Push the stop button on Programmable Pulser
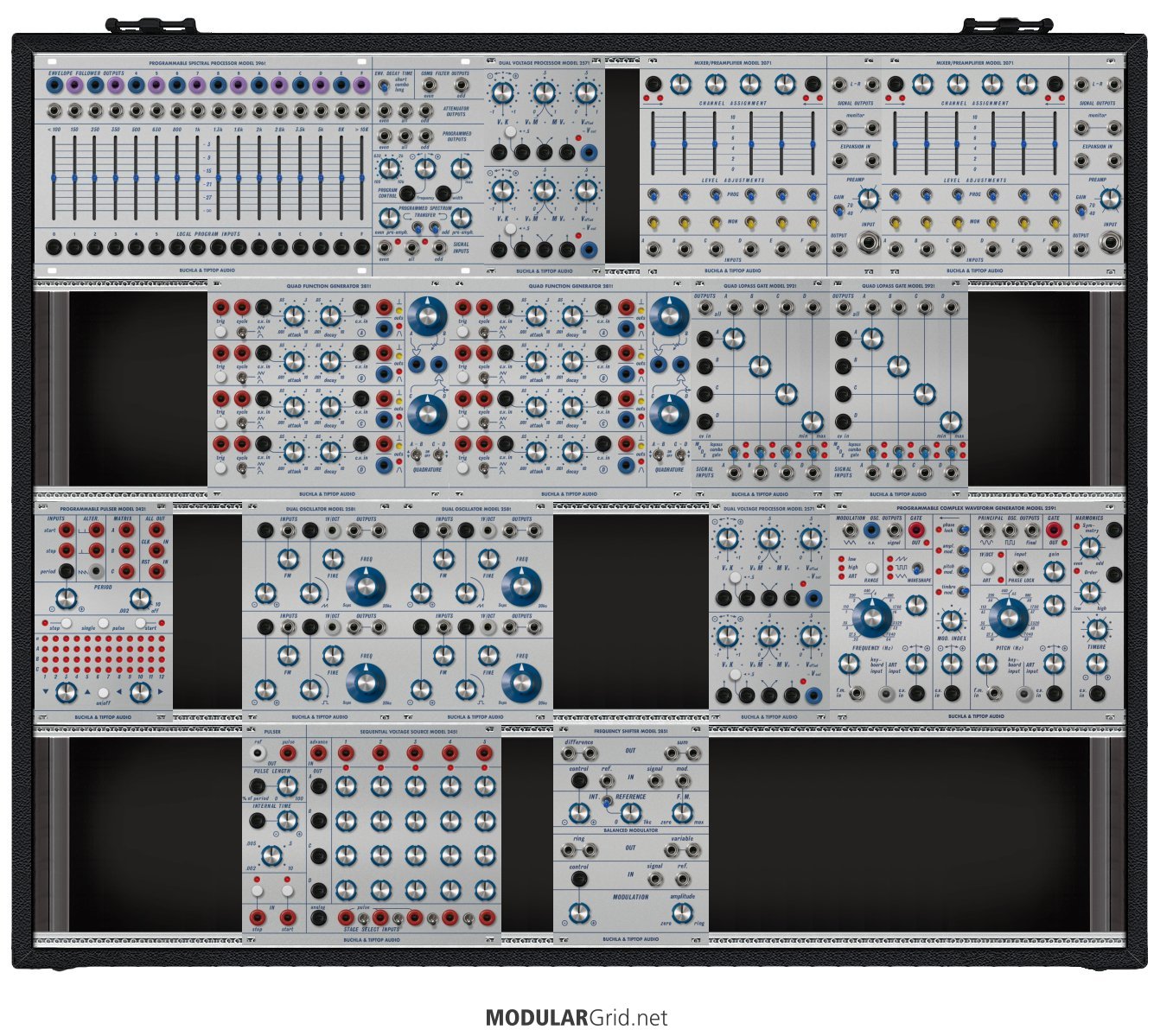The width and height of the screenshot is (1154, 1036). pos(67,623)
